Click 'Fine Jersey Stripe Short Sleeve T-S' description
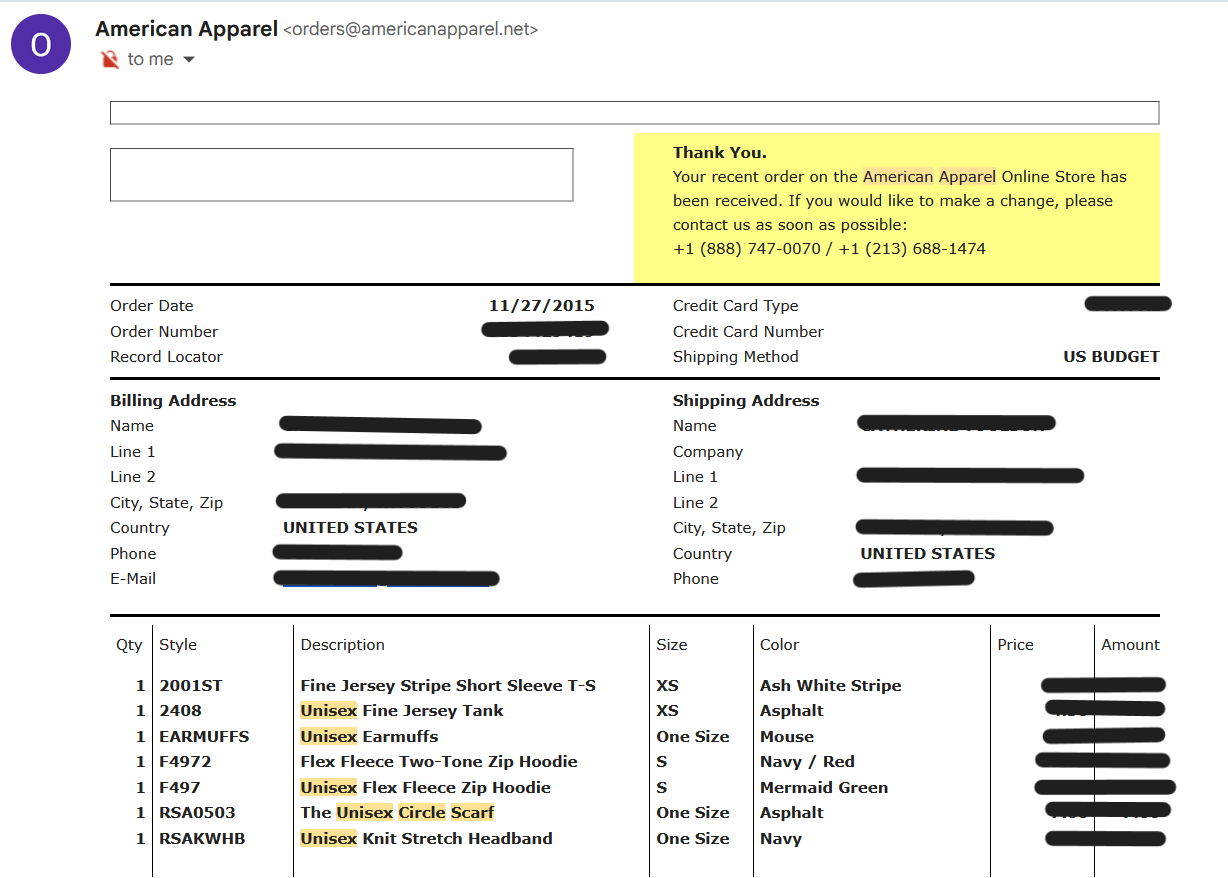Viewport: 1228px width, 878px height. 448,686
